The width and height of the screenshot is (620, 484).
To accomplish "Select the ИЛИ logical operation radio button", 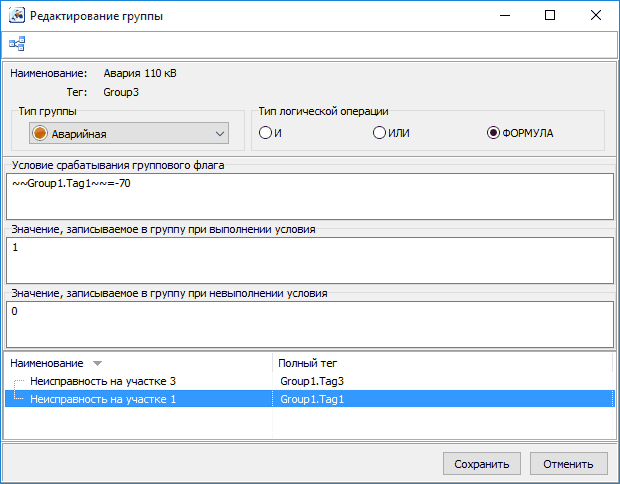I will point(380,133).
